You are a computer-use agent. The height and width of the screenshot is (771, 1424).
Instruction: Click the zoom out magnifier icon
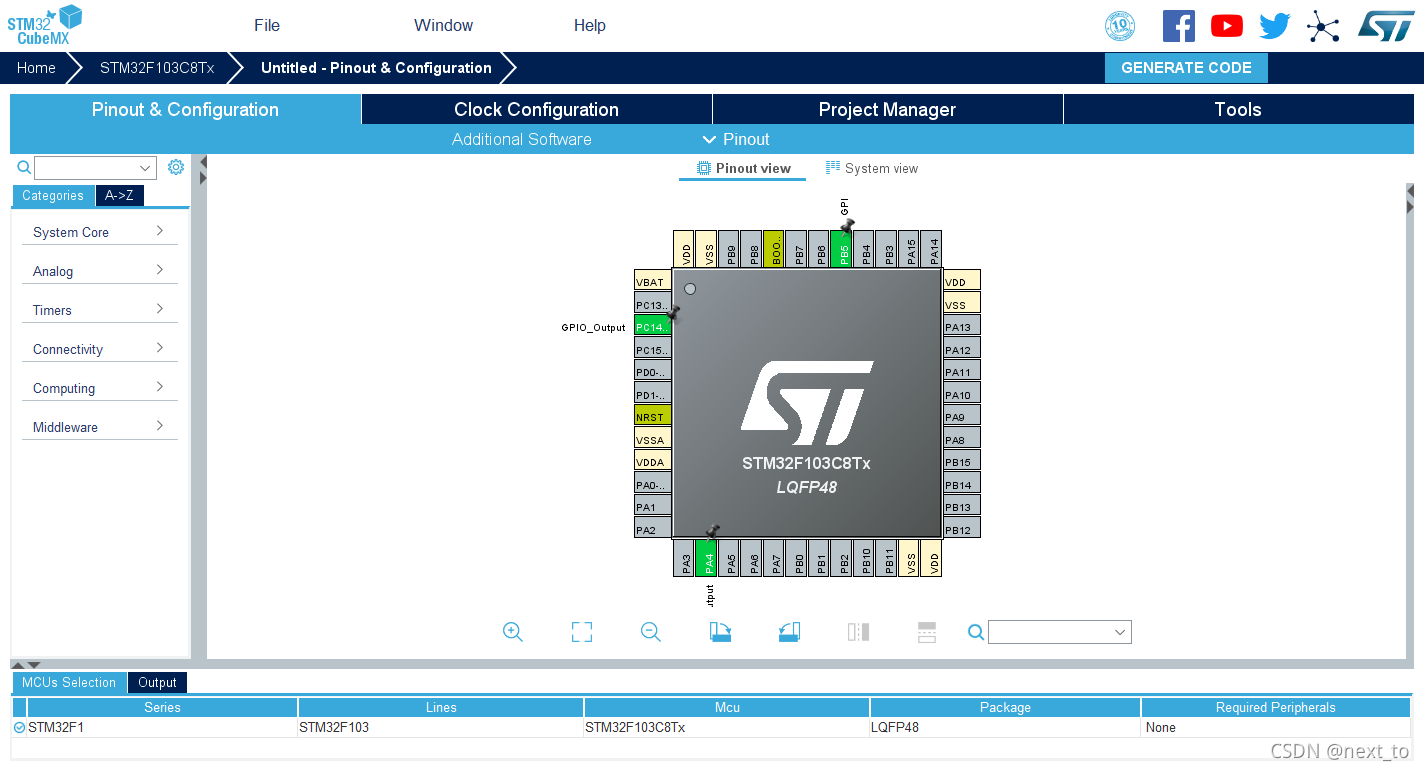tap(651, 632)
